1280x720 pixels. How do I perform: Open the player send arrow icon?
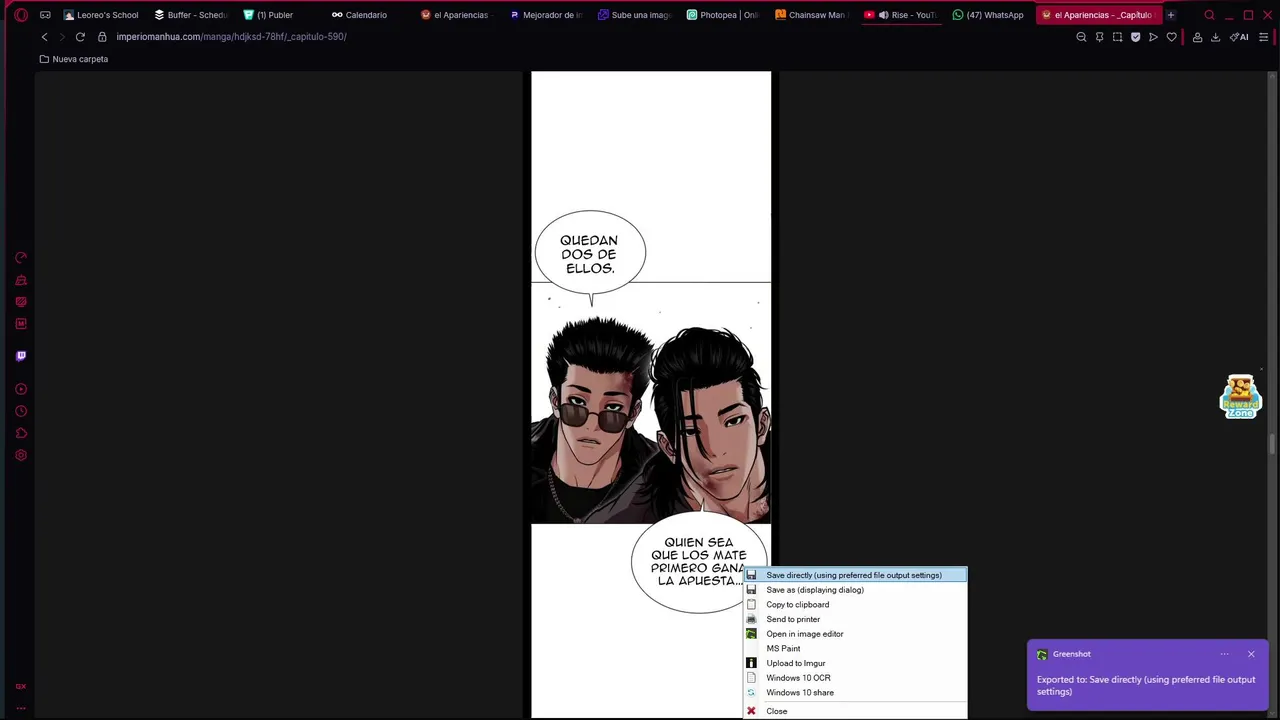coord(1153,37)
